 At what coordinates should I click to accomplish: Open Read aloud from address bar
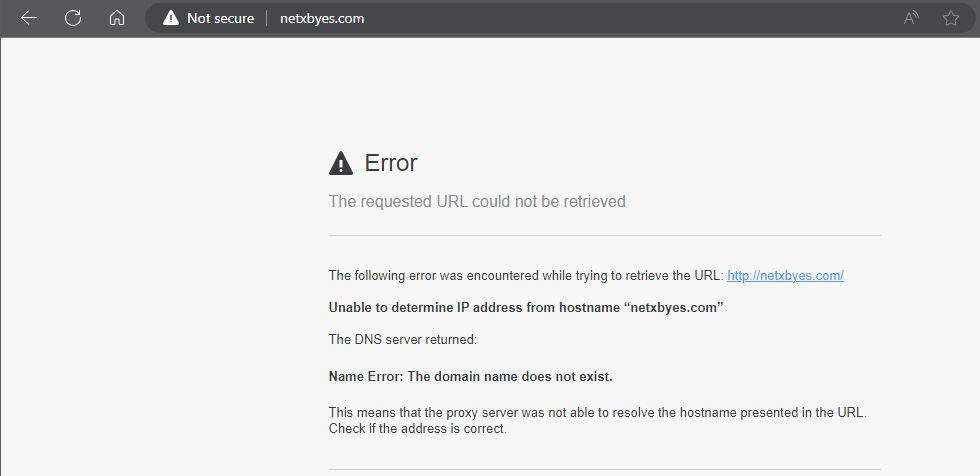pyautogui.click(x=911, y=18)
